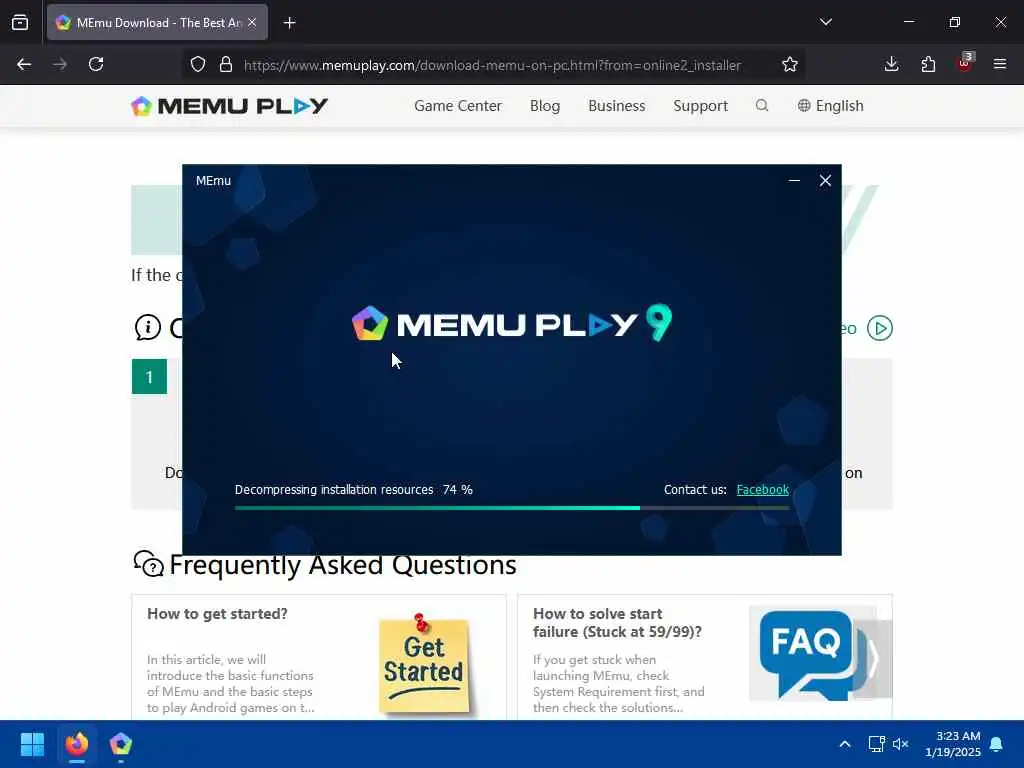This screenshot has width=1024, height=768.
Task: Expand the list all tabs chevron
Action: [x=825, y=22]
